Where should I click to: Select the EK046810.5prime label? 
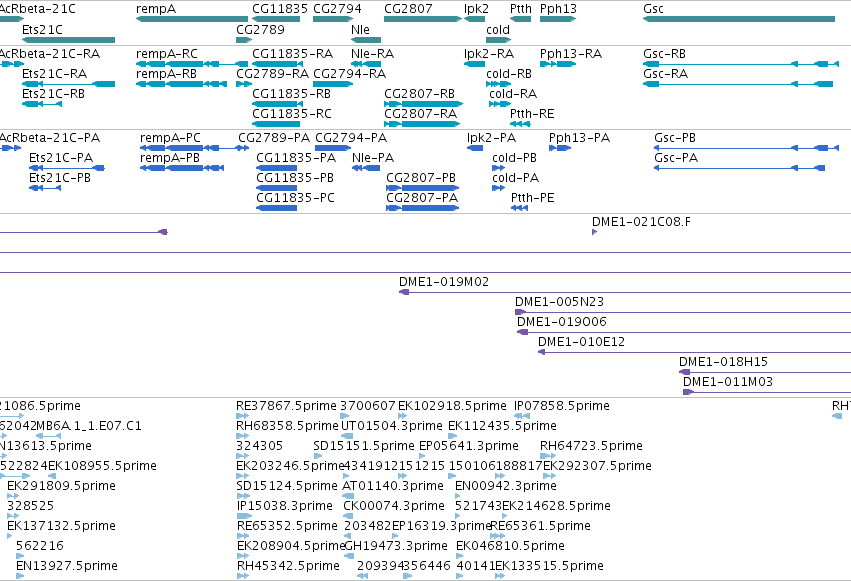(x=510, y=546)
